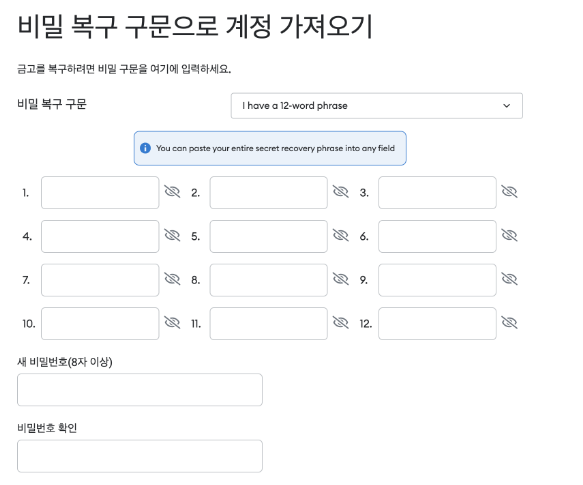This screenshot has height=485, width=583.
Task: Reveal word 6 using eye icon
Action: point(509,235)
